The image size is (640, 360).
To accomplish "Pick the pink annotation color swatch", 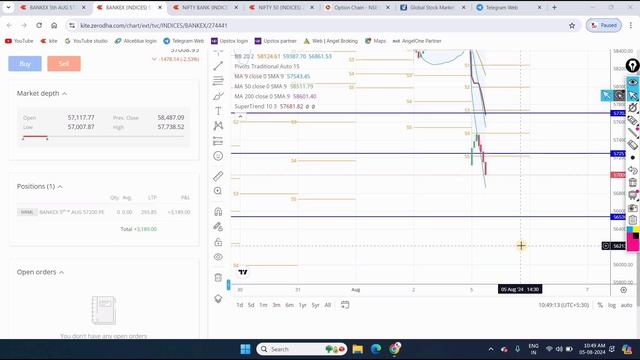I will pos(633,244).
